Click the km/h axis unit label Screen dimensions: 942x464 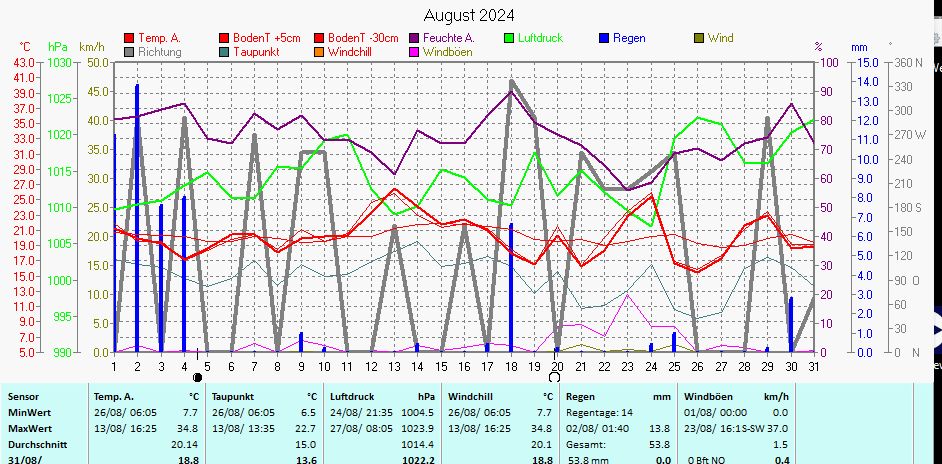[x=91, y=47]
